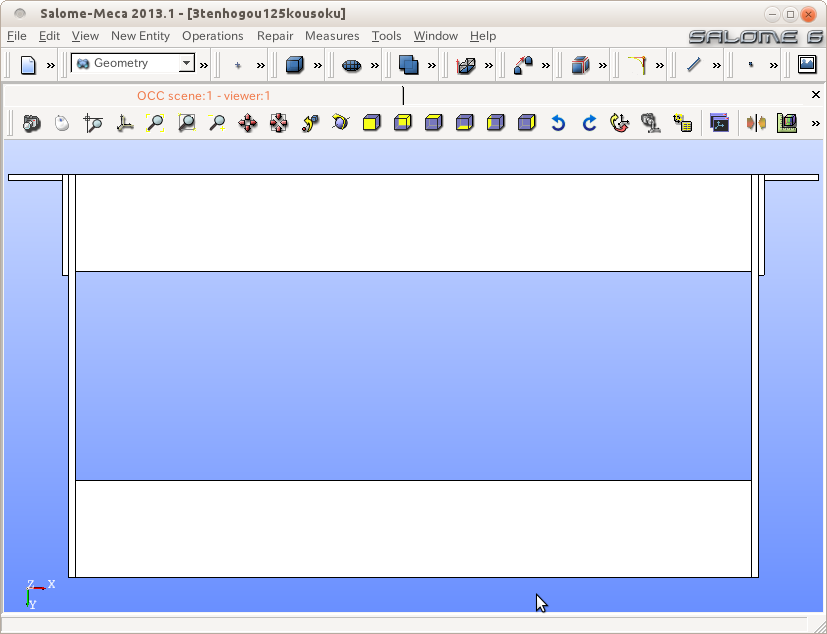
Task: Click the Create a box icon
Action: tap(294, 65)
